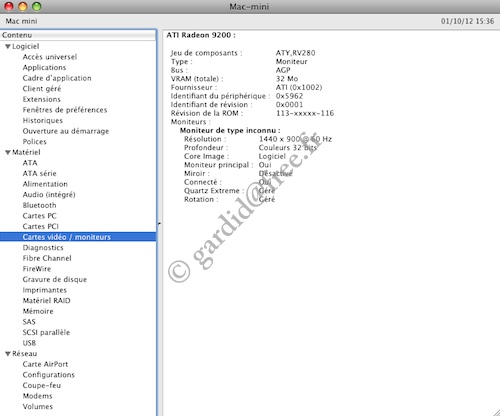The image size is (500, 416).
Task: Open Diagnostics hardware entry
Action: point(43,248)
